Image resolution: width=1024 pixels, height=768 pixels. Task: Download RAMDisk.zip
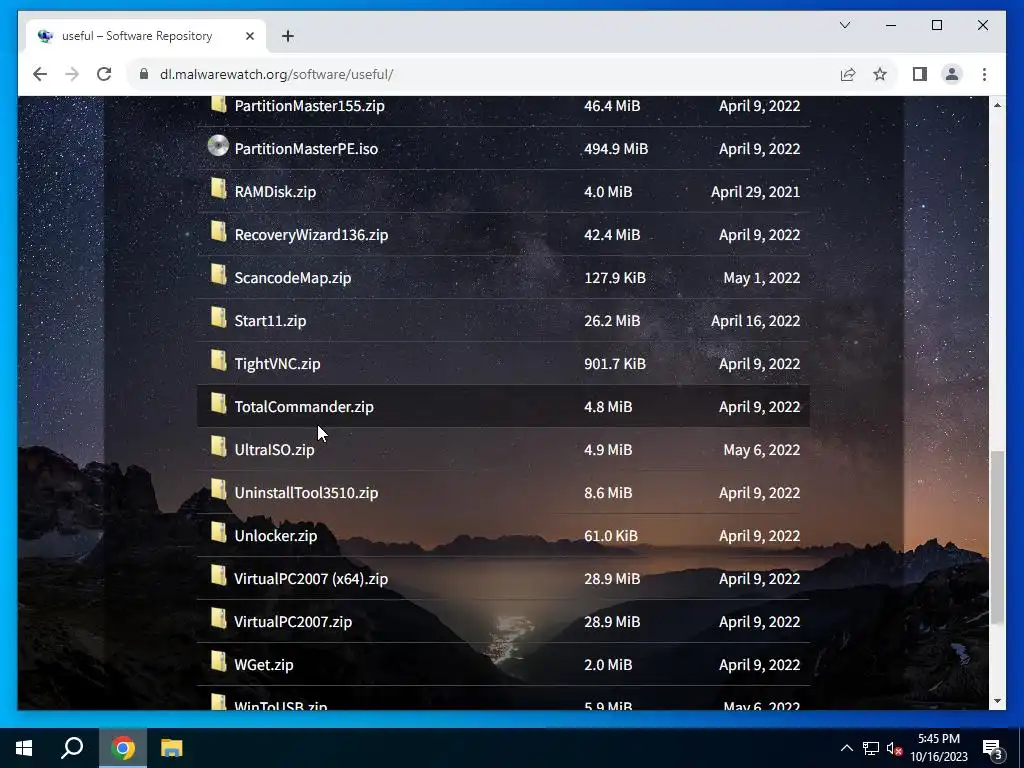(275, 192)
